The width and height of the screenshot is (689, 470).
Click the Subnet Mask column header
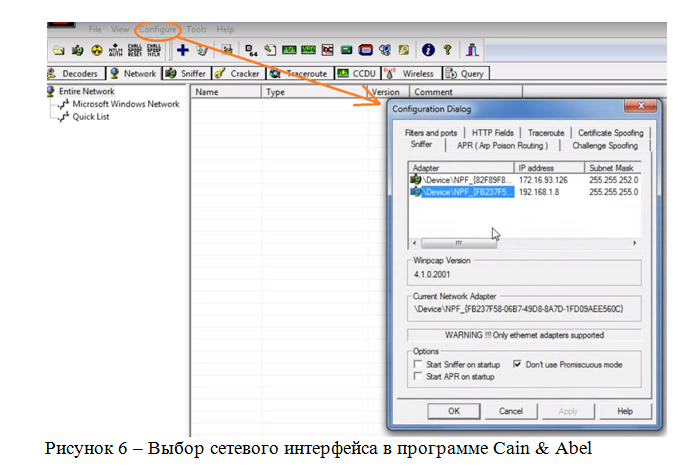coord(613,168)
